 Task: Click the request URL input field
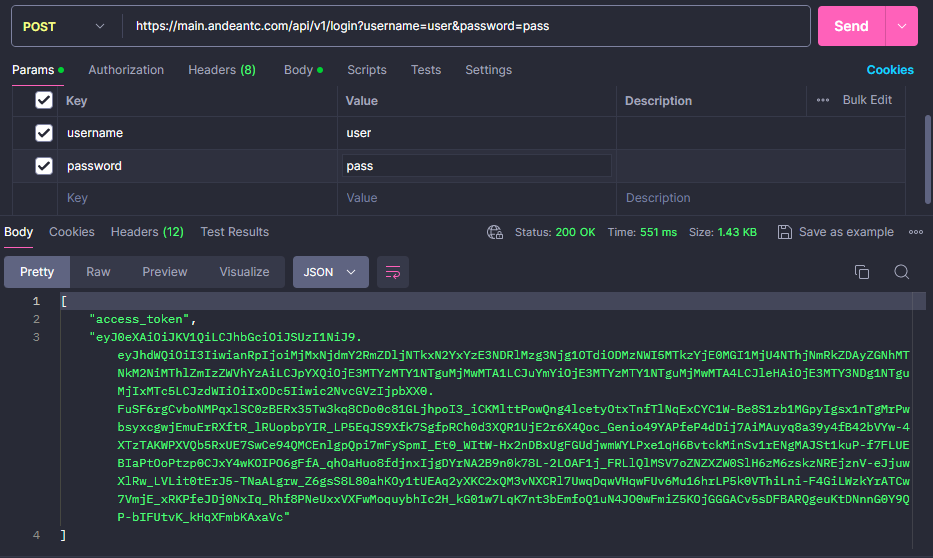[x=465, y=26]
